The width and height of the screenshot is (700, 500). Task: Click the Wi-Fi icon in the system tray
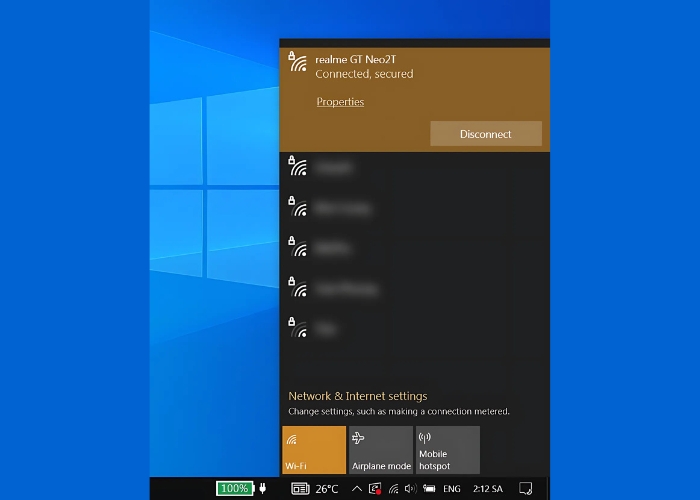click(x=393, y=489)
